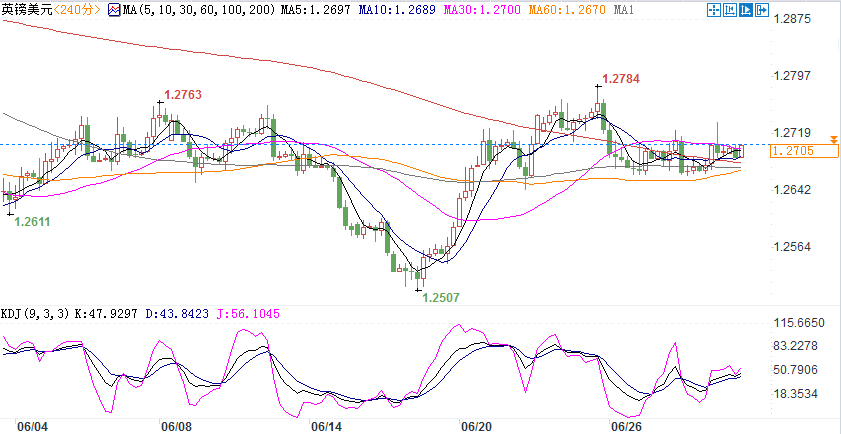Click the orange arrow marker above current price
This screenshot has height=434, width=841.
[833, 137]
